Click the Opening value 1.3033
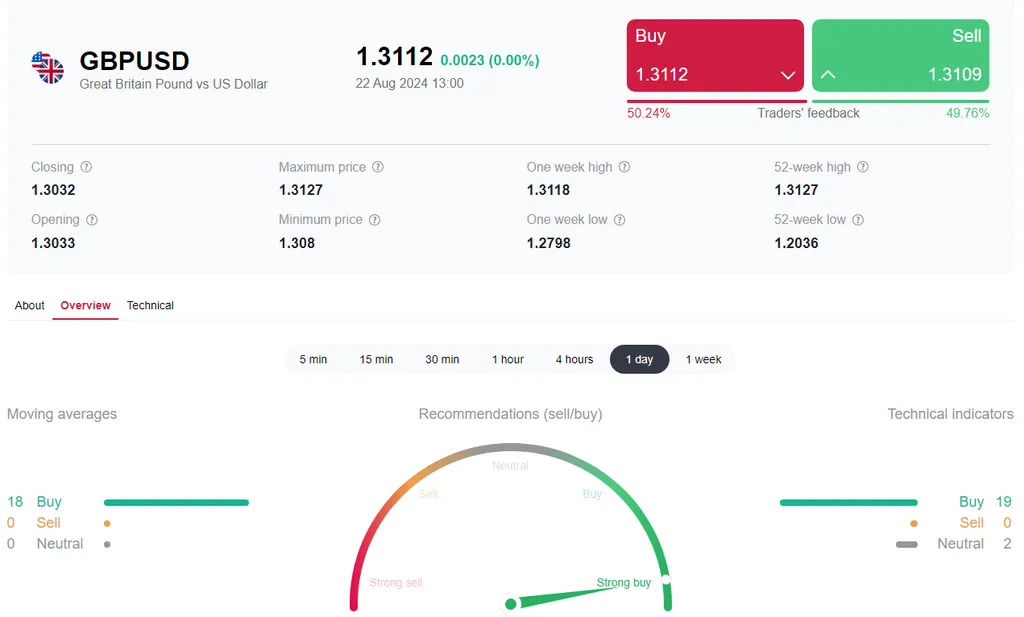The image size is (1024, 617). pos(54,243)
